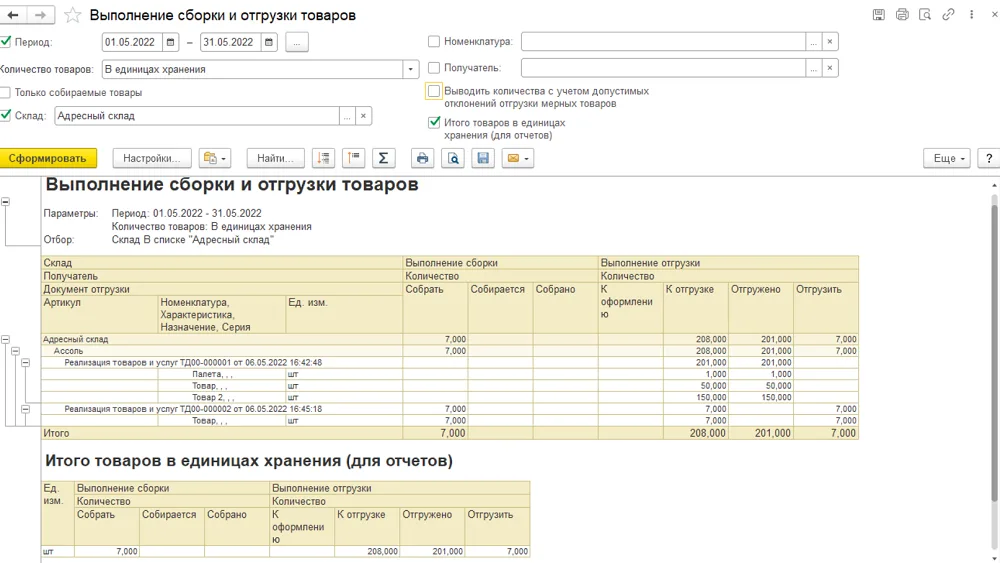Open calendar for end date 31.05.2022
Screen dimensions: 1000x563
pos(269,42)
